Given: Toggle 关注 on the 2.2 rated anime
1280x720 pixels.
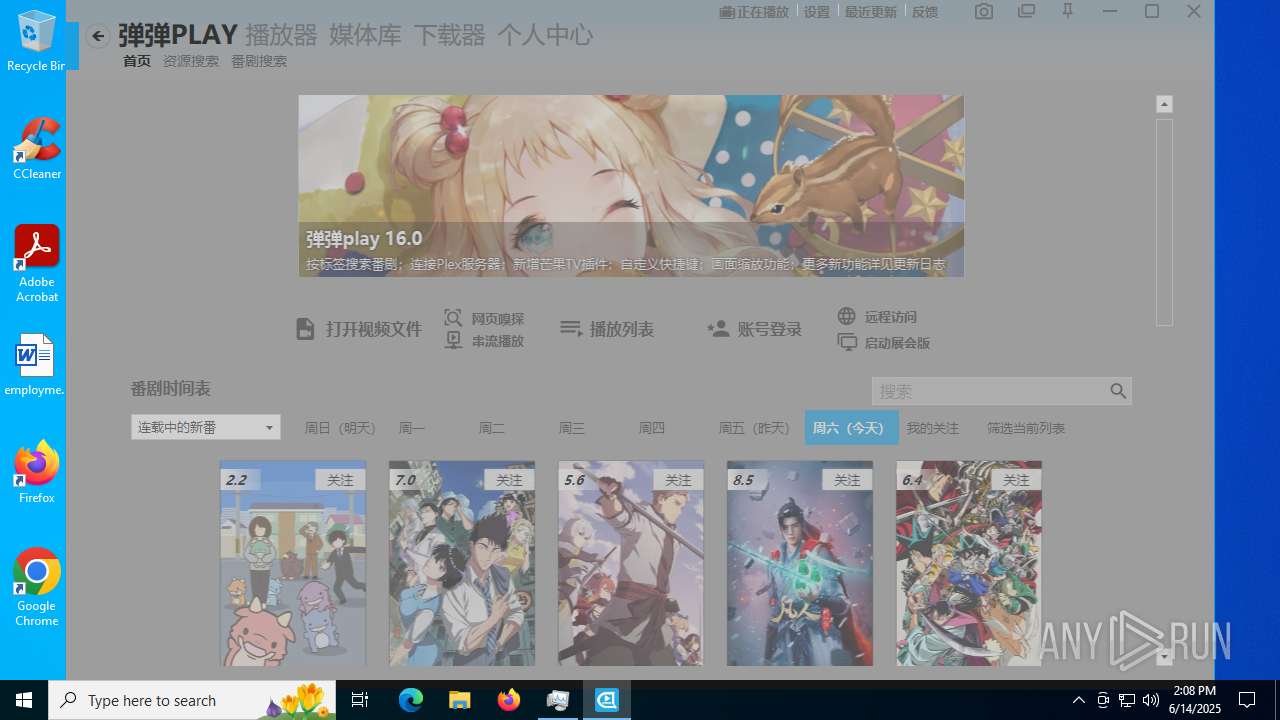Looking at the screenshot, I should (x=340, y=480).
